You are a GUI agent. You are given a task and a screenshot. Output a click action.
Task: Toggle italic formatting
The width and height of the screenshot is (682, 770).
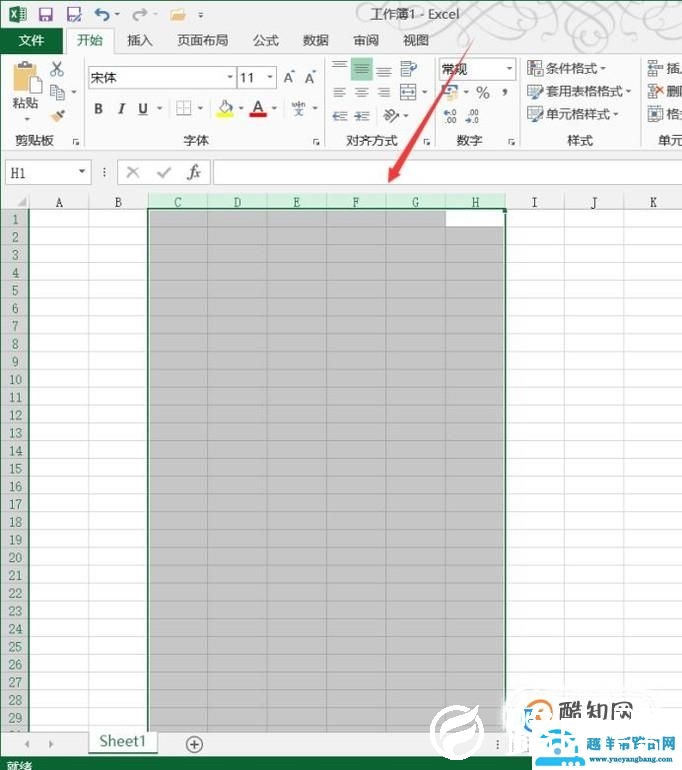tap(121, 109)
